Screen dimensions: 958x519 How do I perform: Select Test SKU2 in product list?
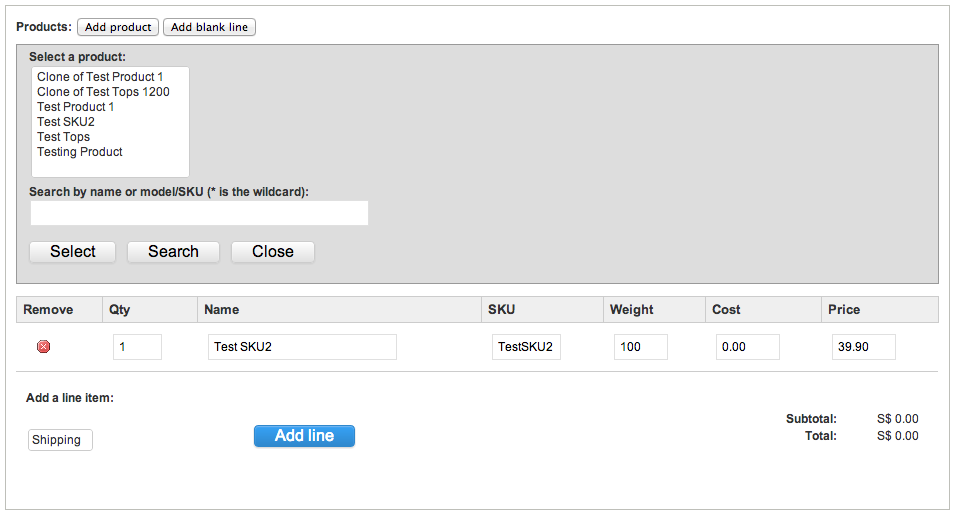tap(66, 122)
